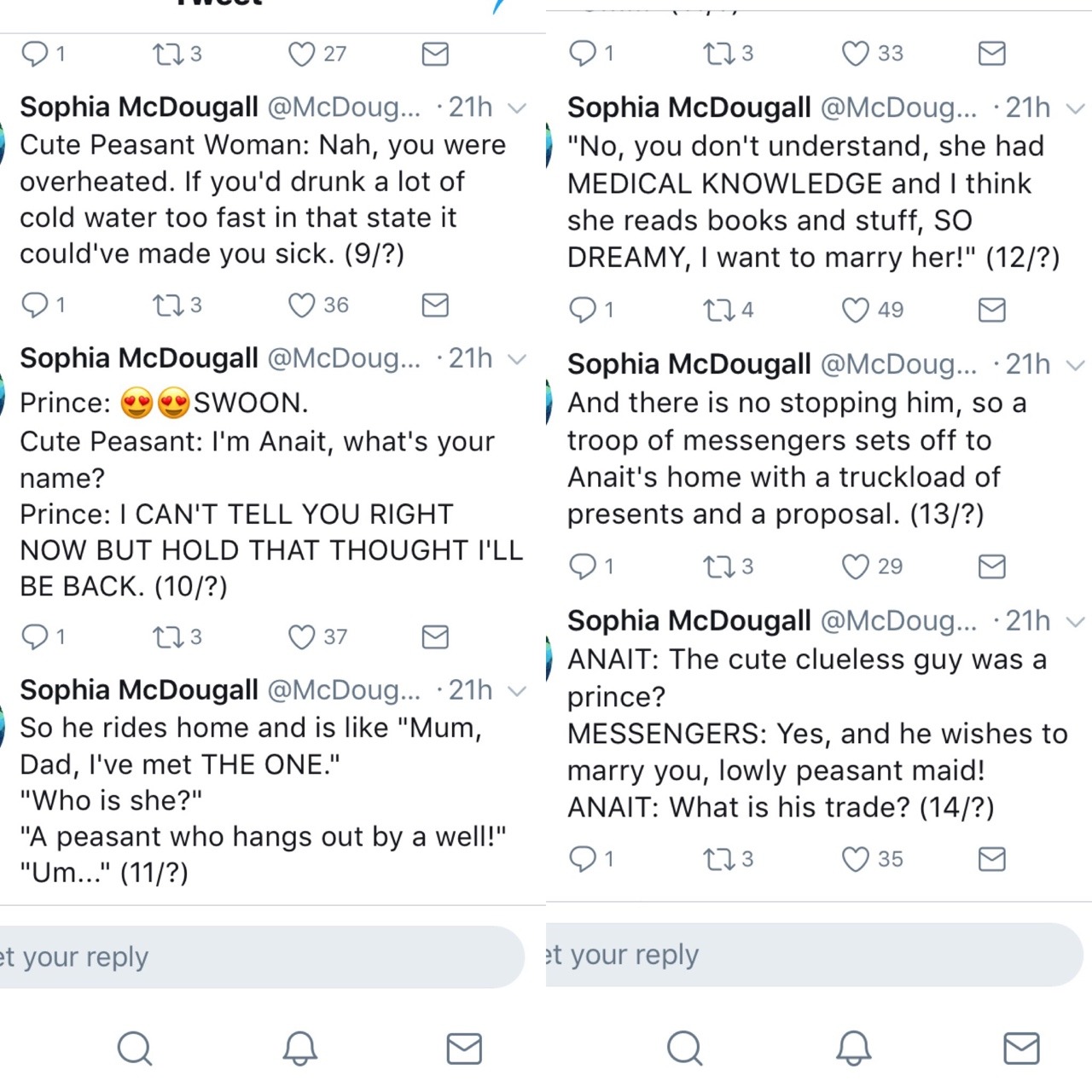This screenshot has height=1092, width=1092.
Task: Open Sophia McDougall profile on tweet (13/?)
Action: coord(688,364)
